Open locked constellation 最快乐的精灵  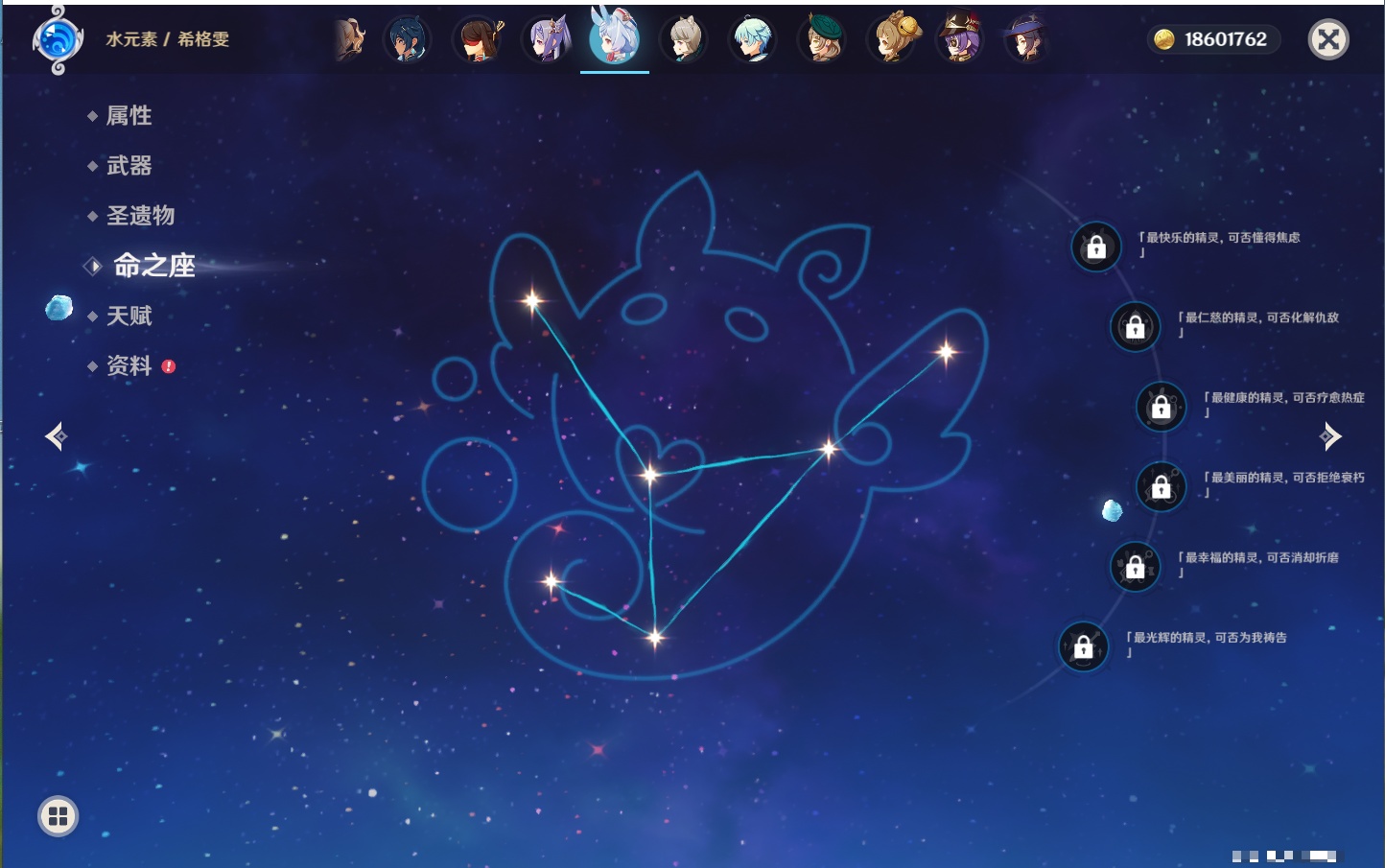(x=1096, y=247)
